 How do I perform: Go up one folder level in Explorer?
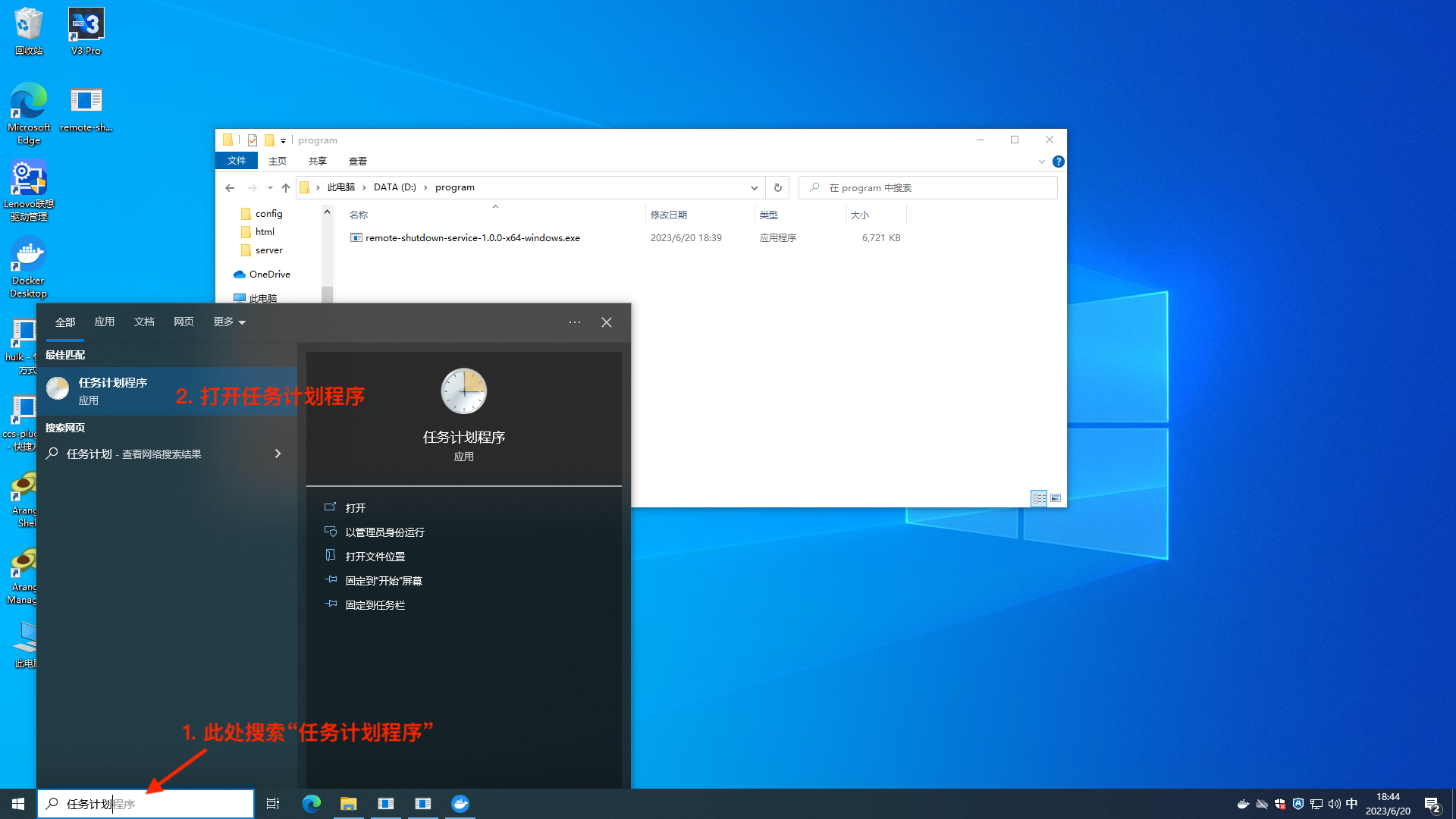(286, 187)
